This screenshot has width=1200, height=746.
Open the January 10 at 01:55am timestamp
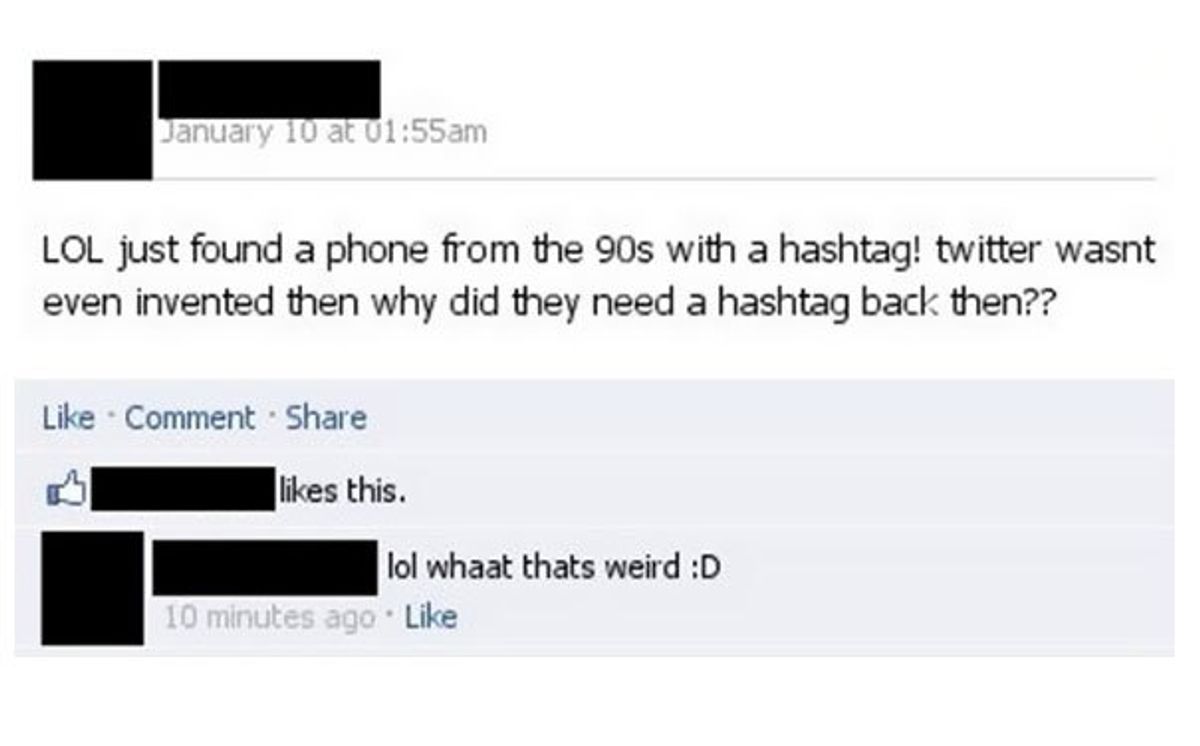[324, 132]
